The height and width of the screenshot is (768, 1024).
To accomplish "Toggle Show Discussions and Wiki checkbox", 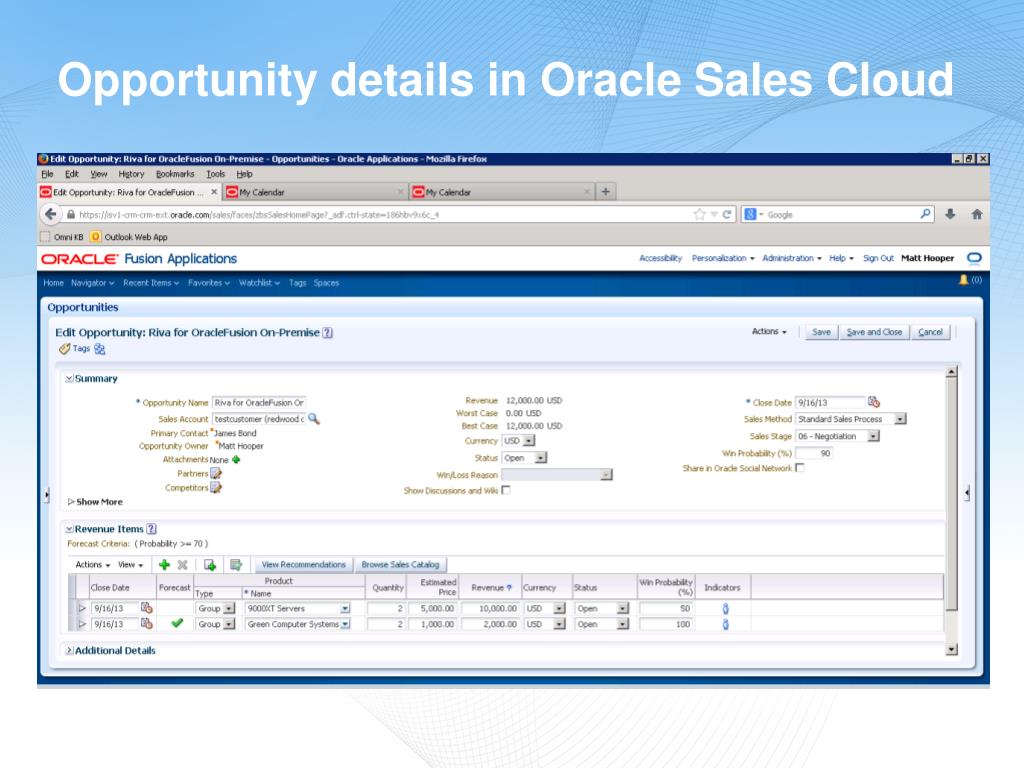I will pos(506,490).
